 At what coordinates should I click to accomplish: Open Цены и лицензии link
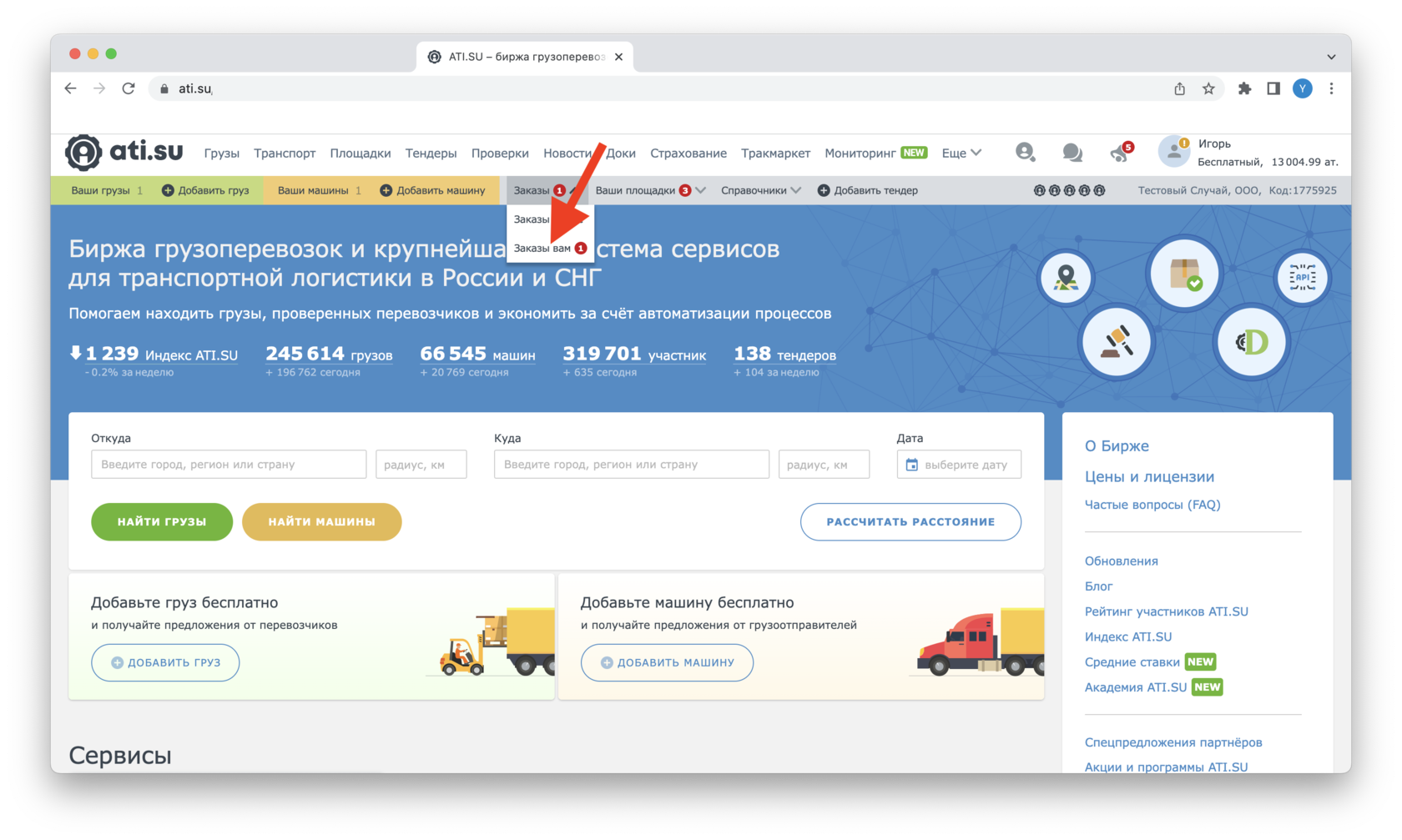(1149, 477)
